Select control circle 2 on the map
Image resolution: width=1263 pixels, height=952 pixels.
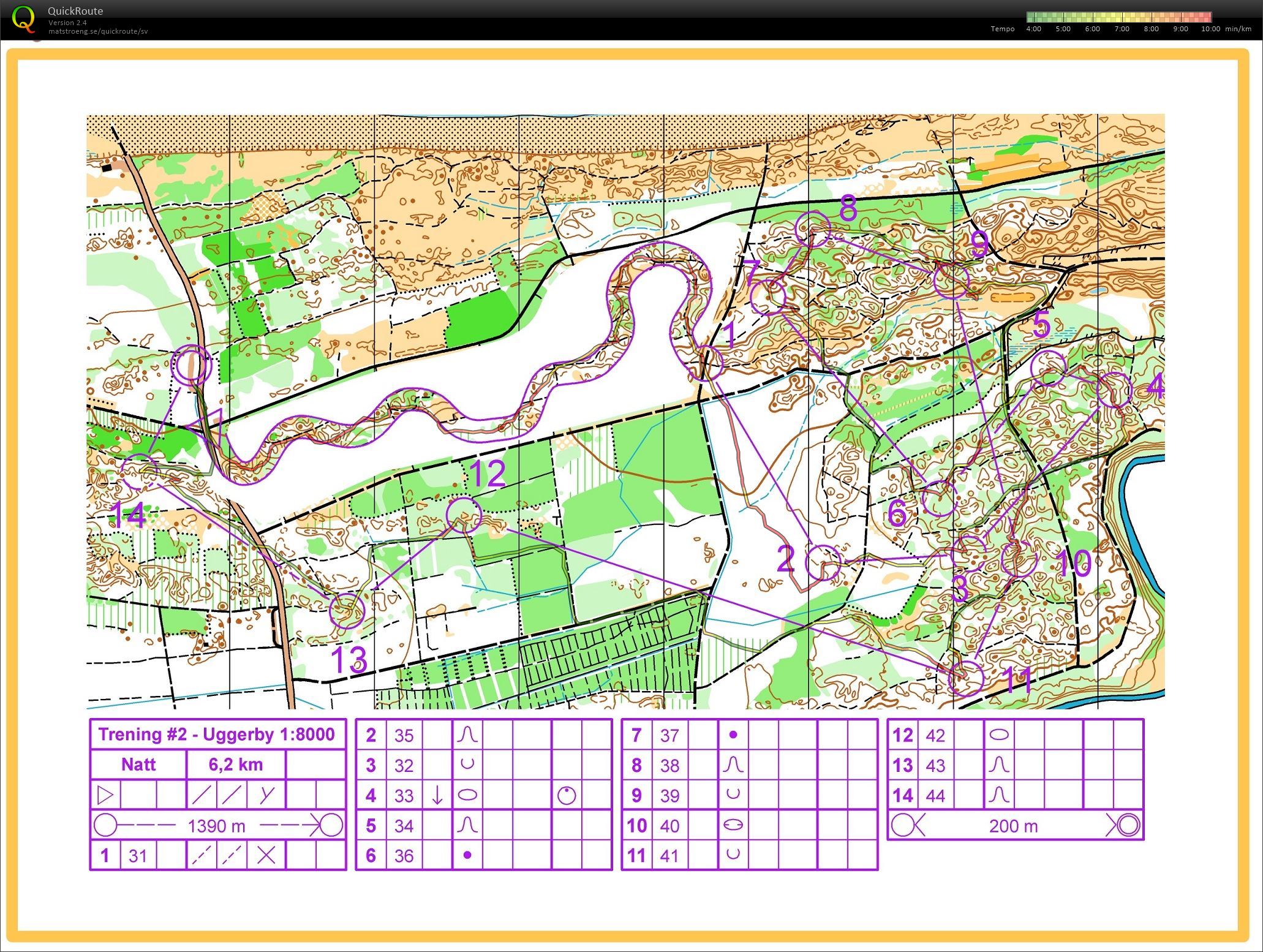[x=823, y=562]
